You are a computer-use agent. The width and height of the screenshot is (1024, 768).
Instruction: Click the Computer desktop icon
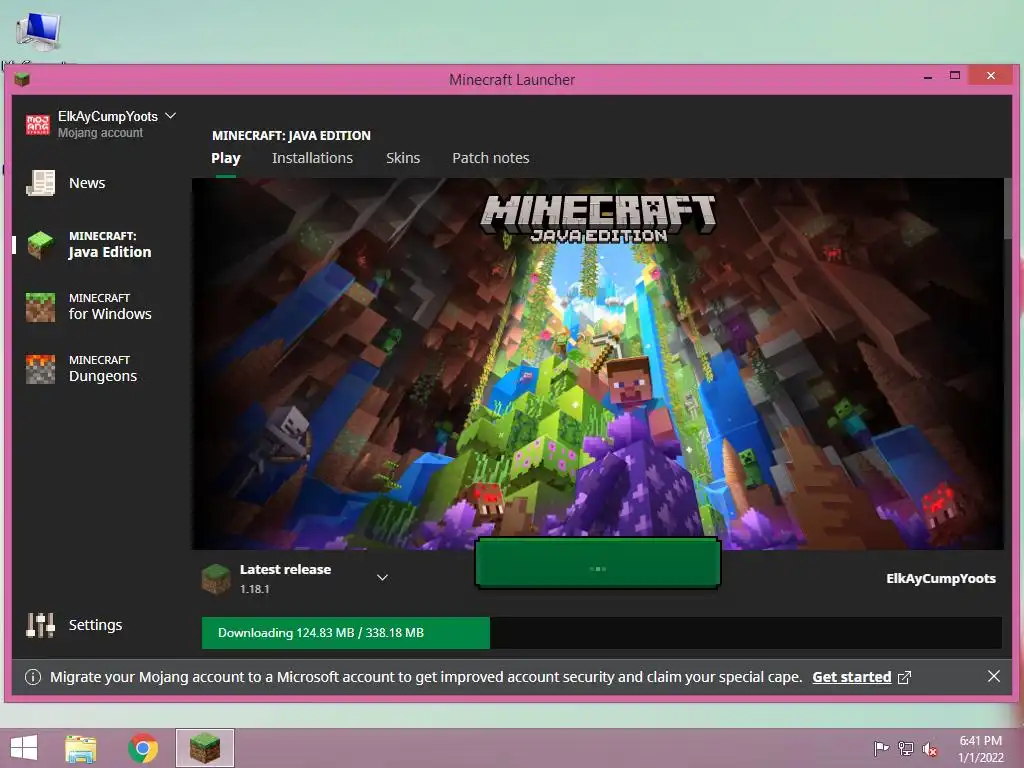tap(39, 31)
